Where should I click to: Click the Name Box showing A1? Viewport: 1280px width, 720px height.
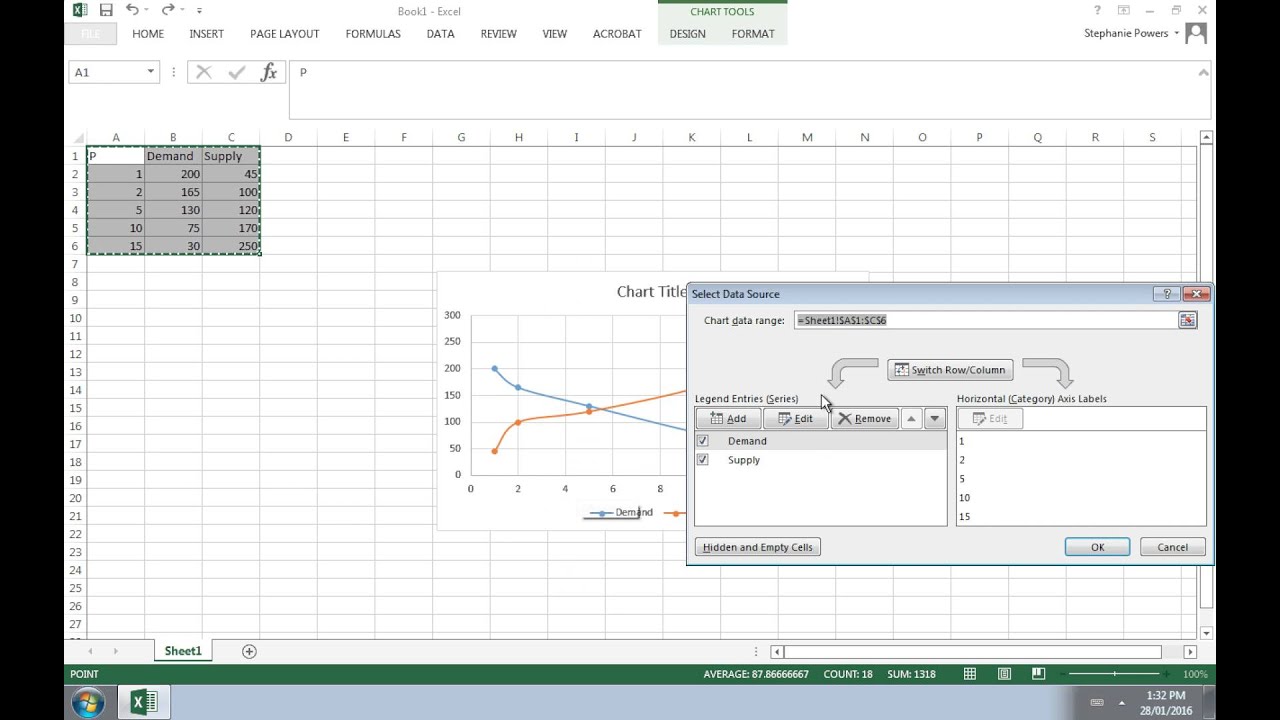point(106,72)
